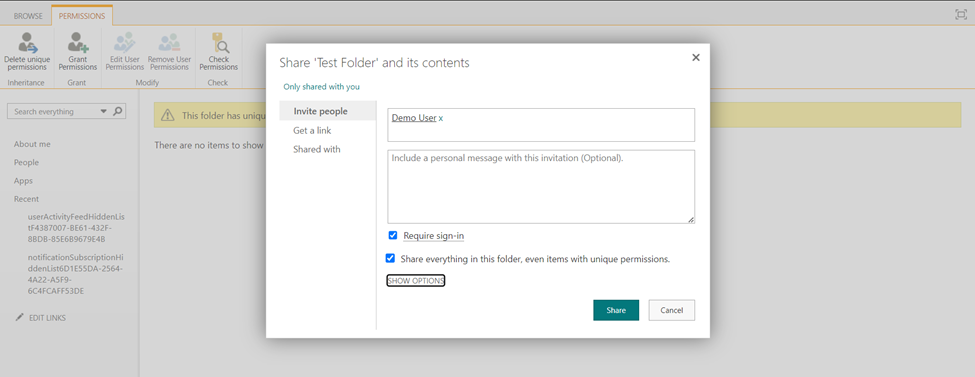
Task: Click the EDIT LINKS pencil icon
Action: tap(19, 318)
